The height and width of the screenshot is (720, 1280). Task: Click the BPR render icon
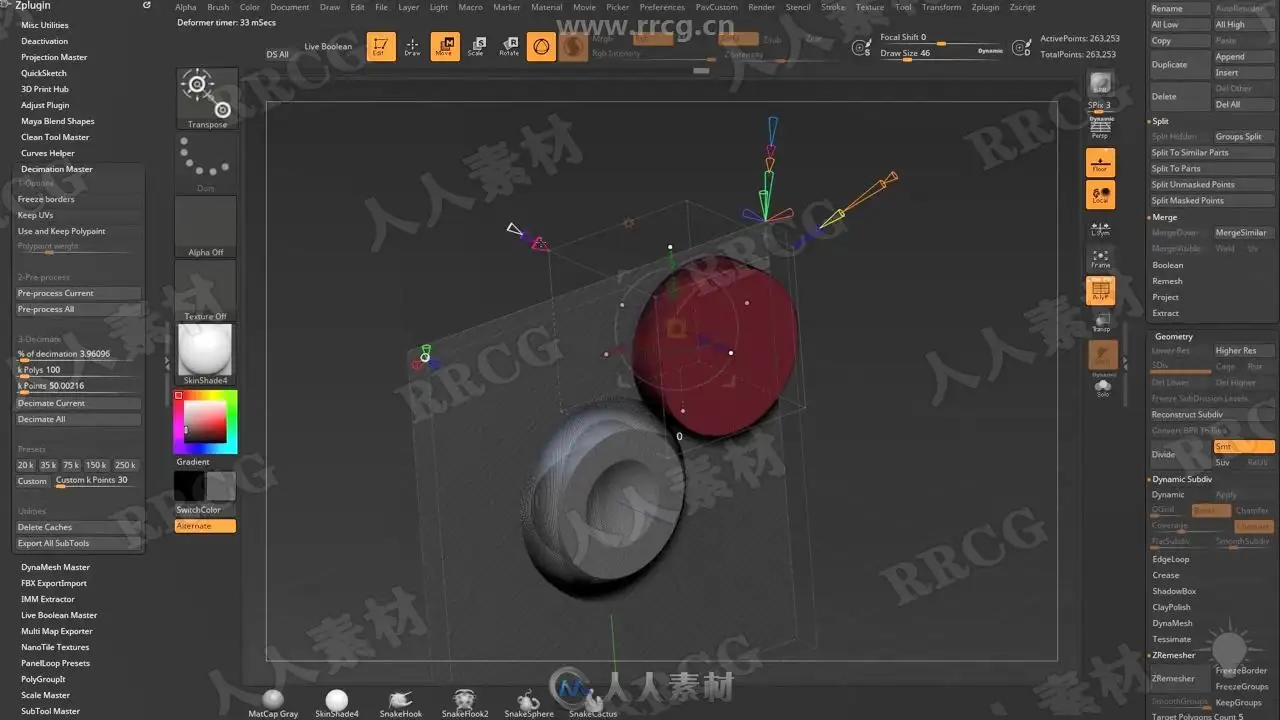(1100, 83)
